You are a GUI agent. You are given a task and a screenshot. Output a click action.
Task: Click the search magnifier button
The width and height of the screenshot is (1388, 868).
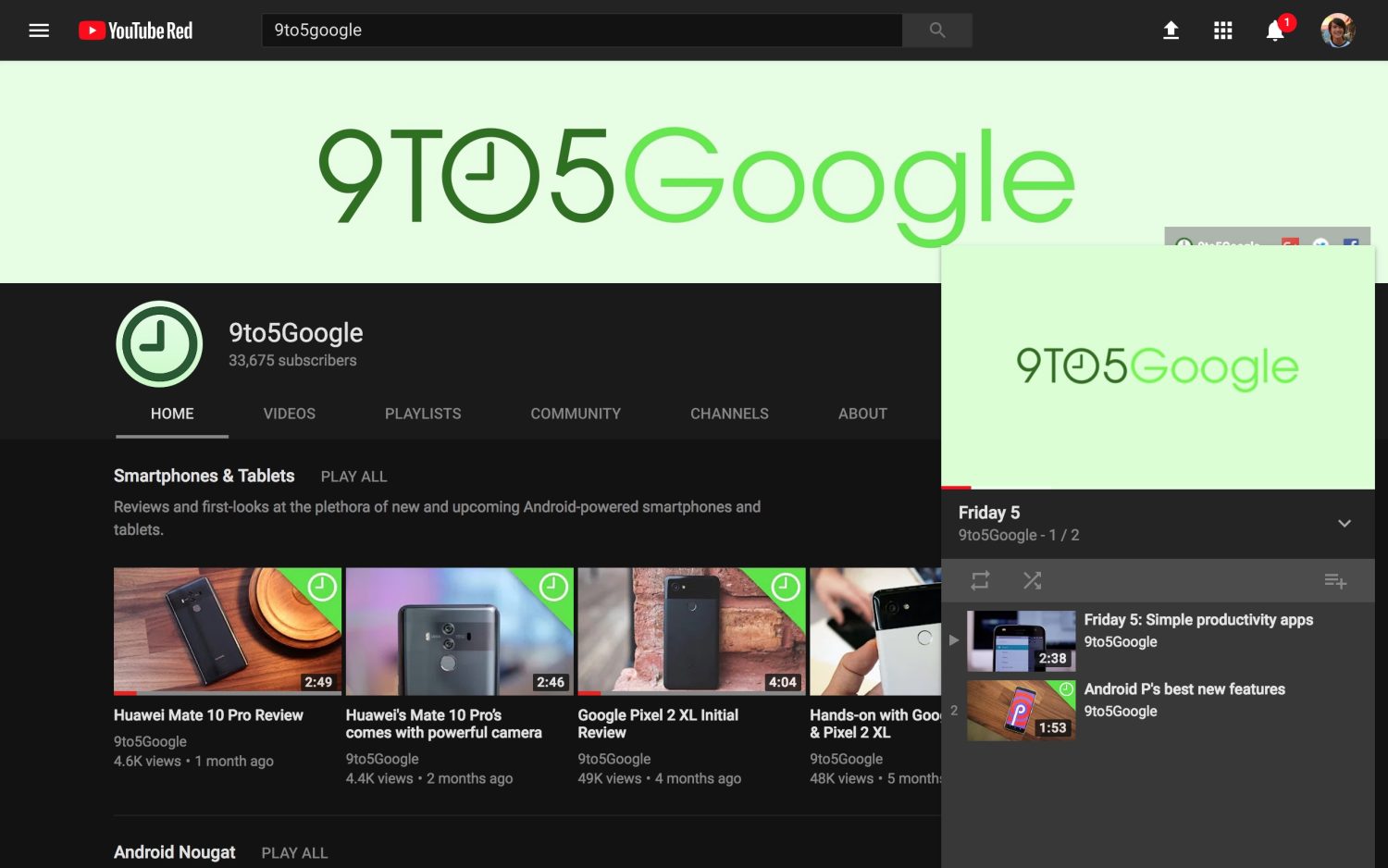(x=936, y=31)
